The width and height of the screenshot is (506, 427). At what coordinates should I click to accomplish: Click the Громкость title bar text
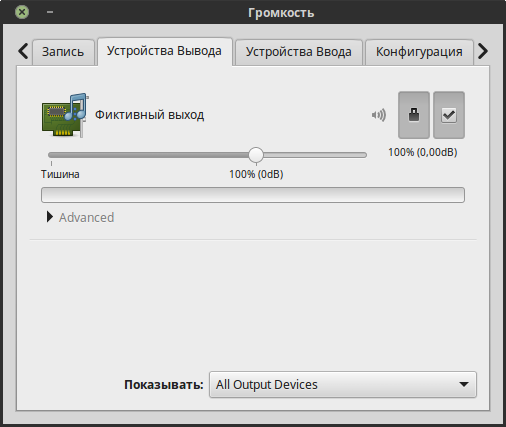(281, 13)
